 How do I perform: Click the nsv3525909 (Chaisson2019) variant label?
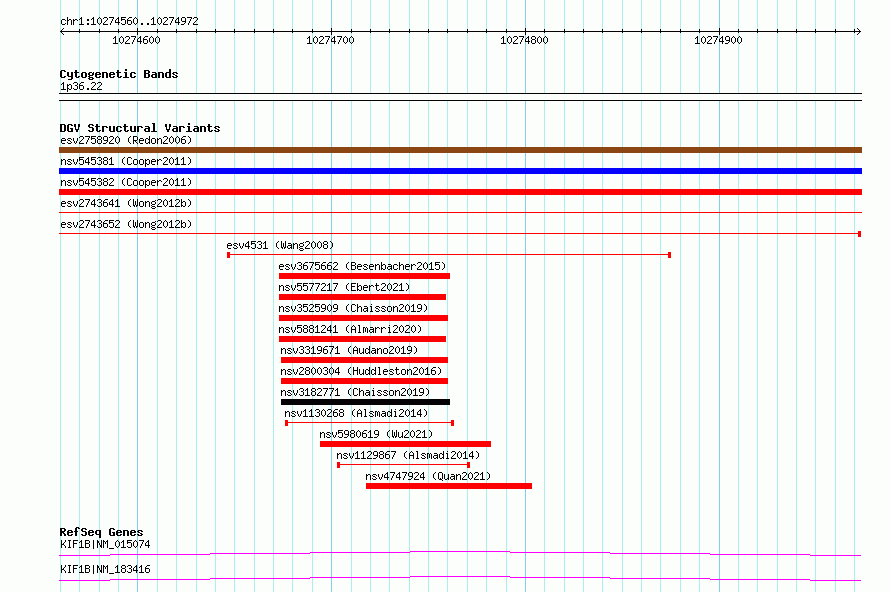coord(353,308)
